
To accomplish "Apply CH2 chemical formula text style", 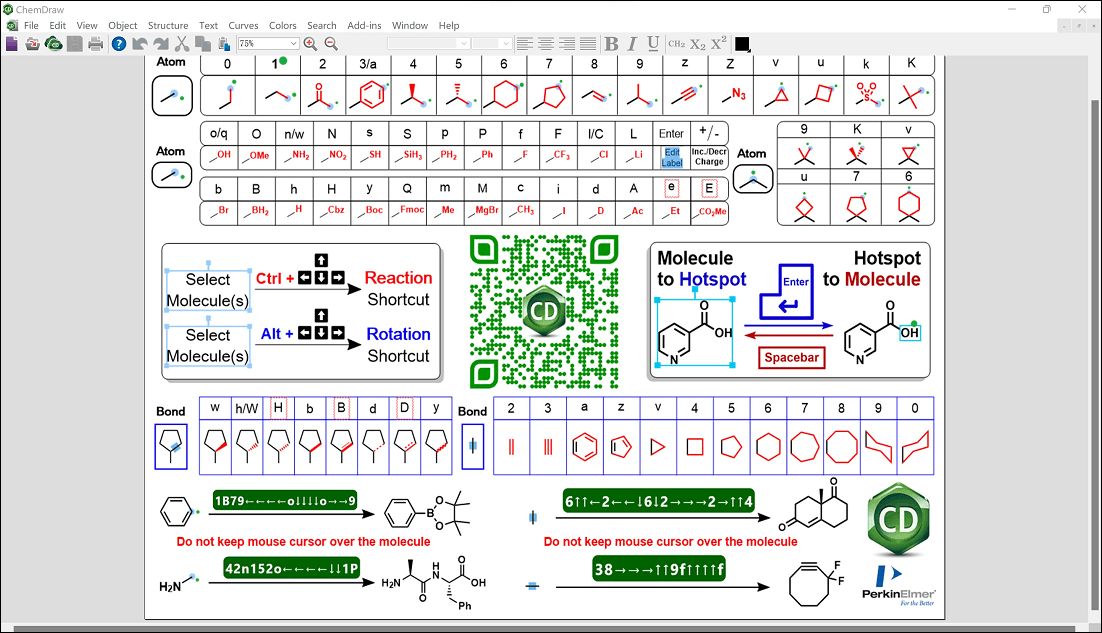I will click(677, 44).
